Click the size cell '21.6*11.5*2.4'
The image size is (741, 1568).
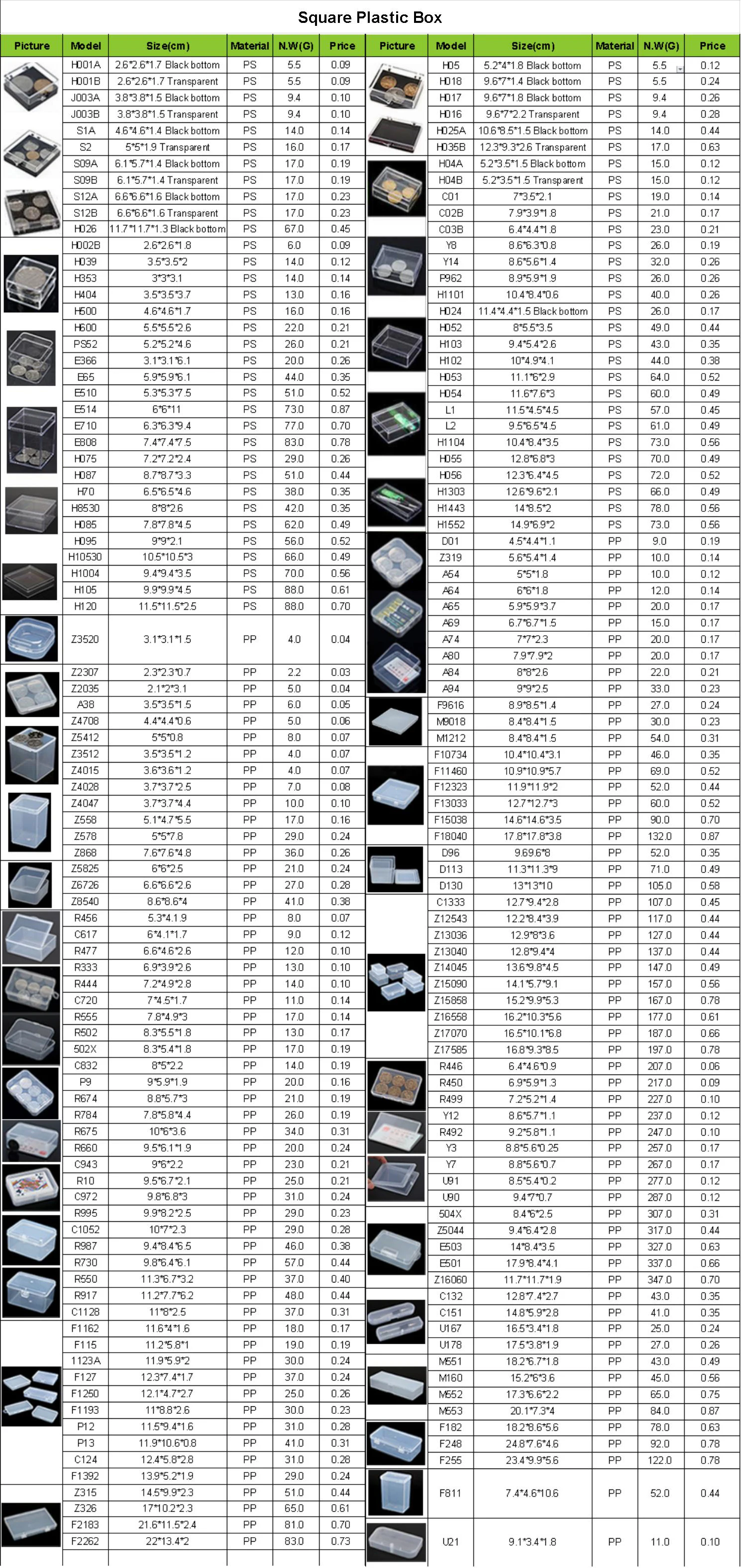(x=167, y=1525)
